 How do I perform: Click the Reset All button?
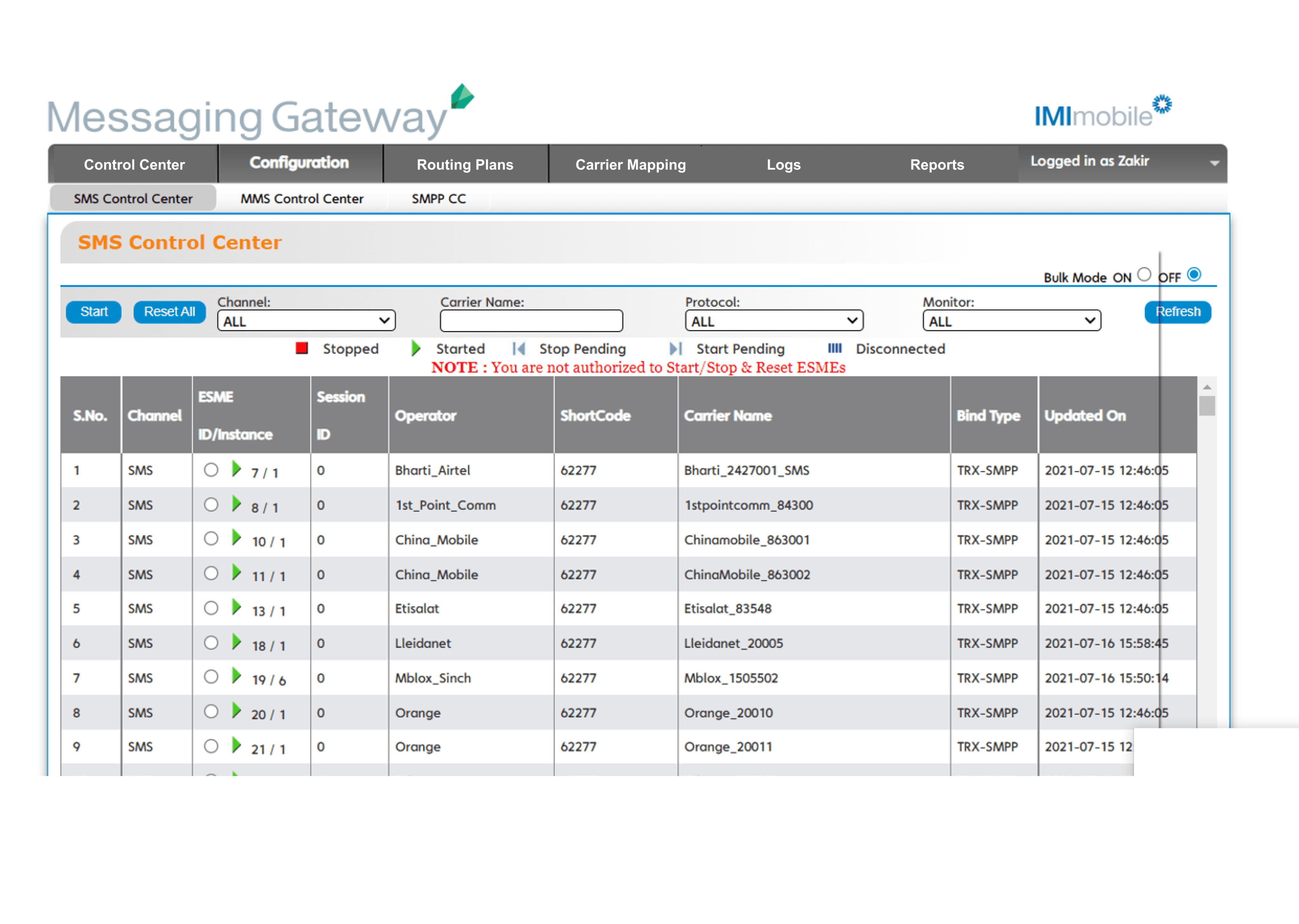point(169,312)
